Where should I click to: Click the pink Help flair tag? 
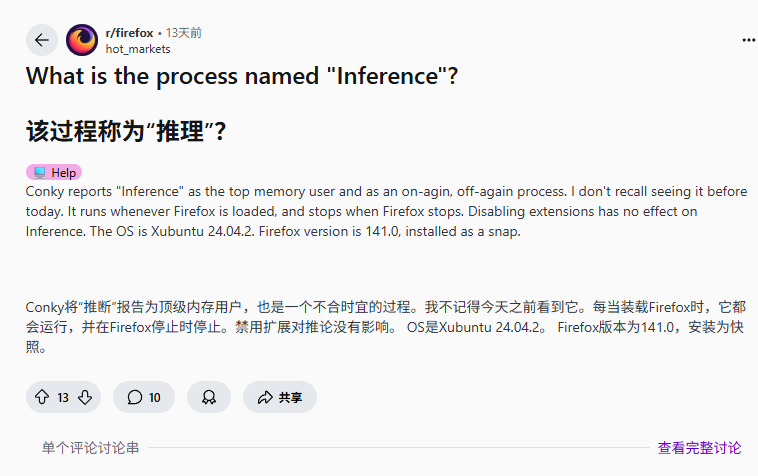pos(54,172)
